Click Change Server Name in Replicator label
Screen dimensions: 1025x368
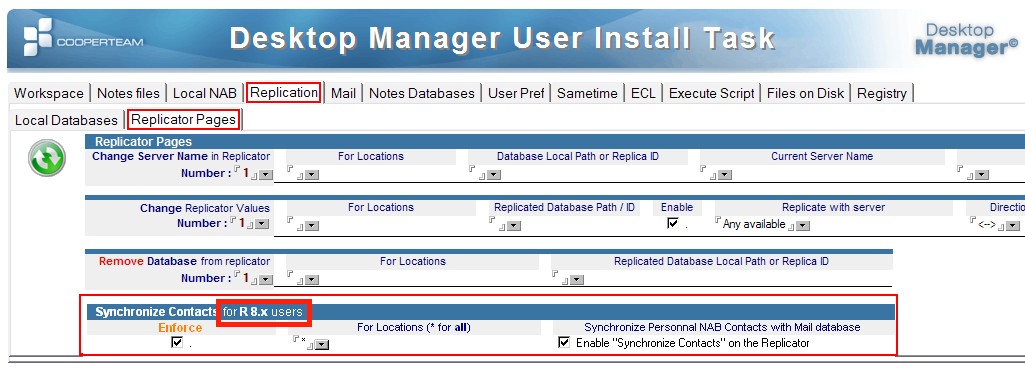click(181, 156)
